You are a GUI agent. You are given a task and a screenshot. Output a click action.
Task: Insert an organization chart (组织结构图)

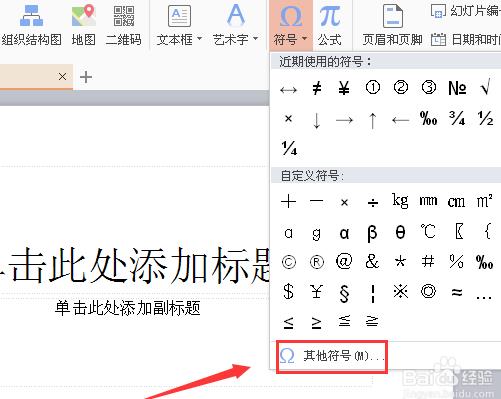(31, 25)
